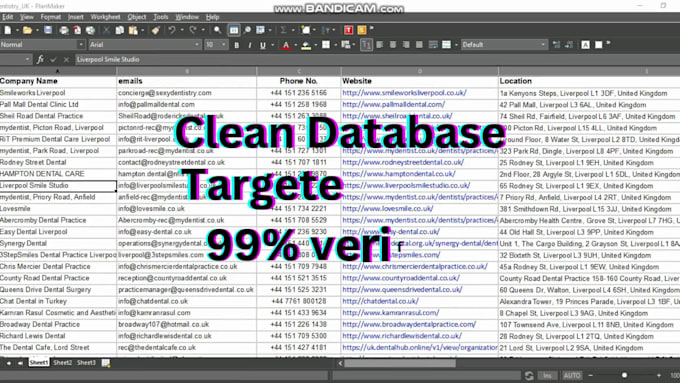Image resolution: width=680 pixels, height=383 pixels.
Task: Click the zoom magnifier icon beside the highlighted table icon
Action: click(247, 30)
